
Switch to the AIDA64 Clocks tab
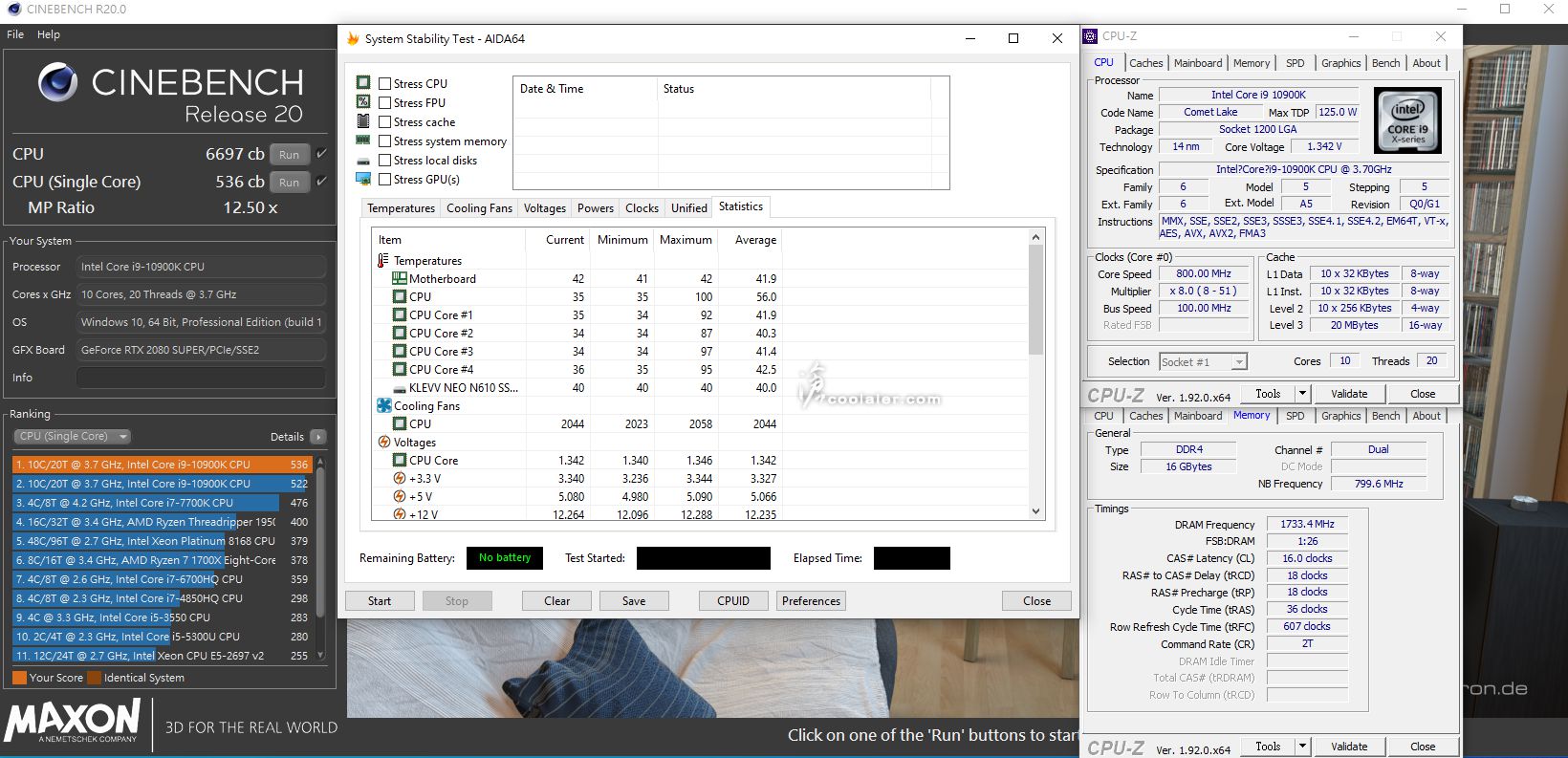[x=642, y=208]
